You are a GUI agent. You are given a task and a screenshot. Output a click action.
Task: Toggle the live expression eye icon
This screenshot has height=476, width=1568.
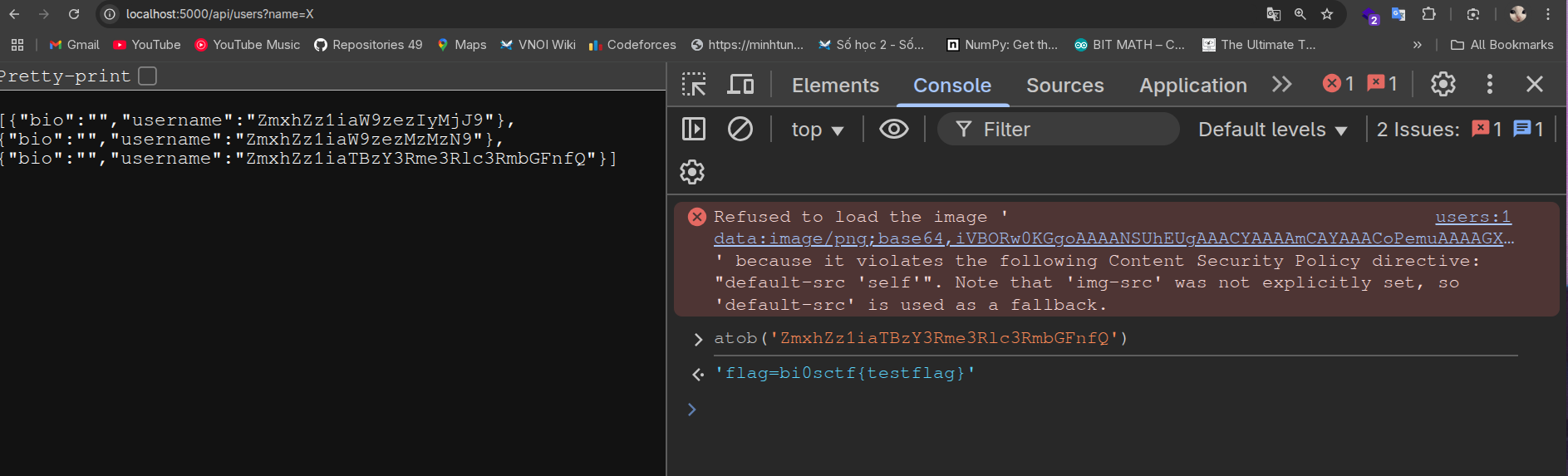[894, 129]
